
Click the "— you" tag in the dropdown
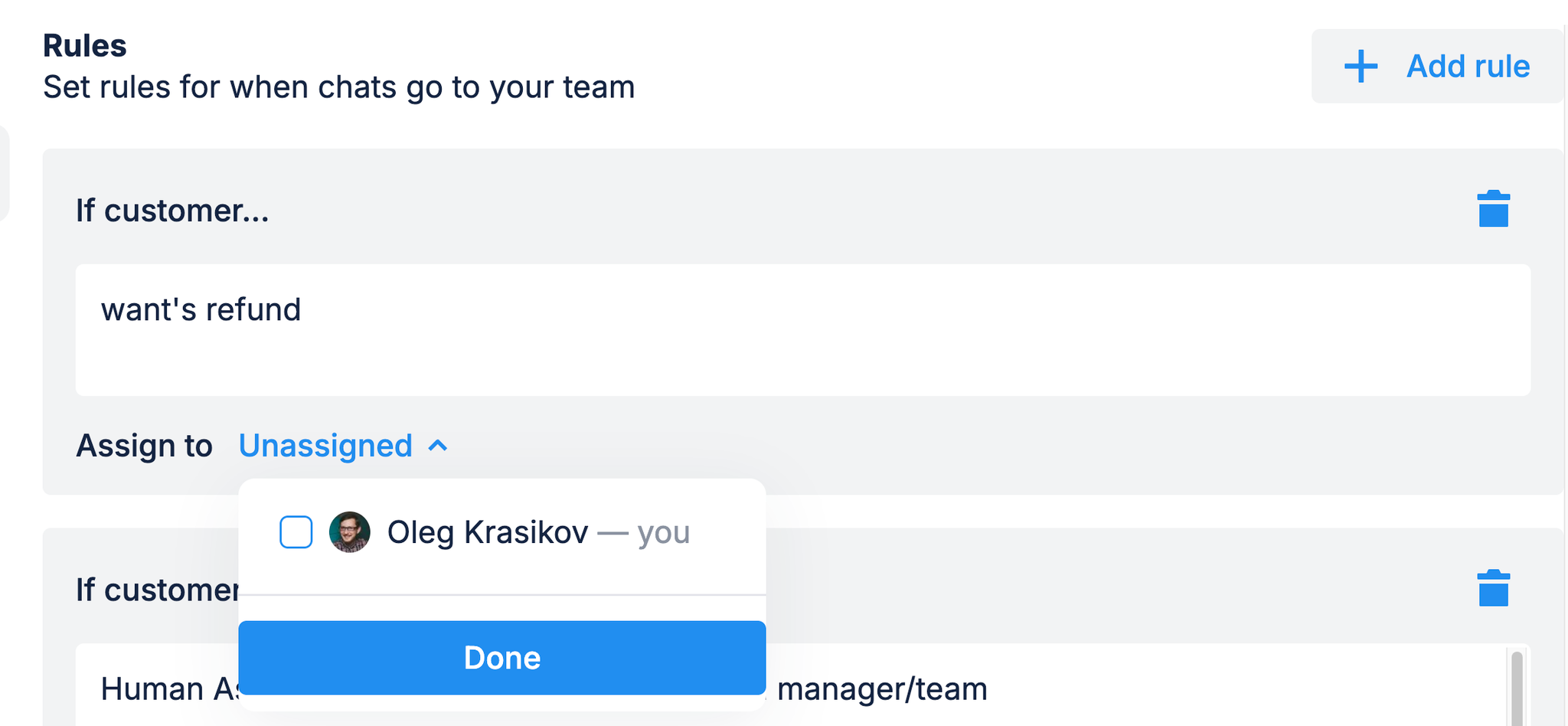[x=644, y=532]
